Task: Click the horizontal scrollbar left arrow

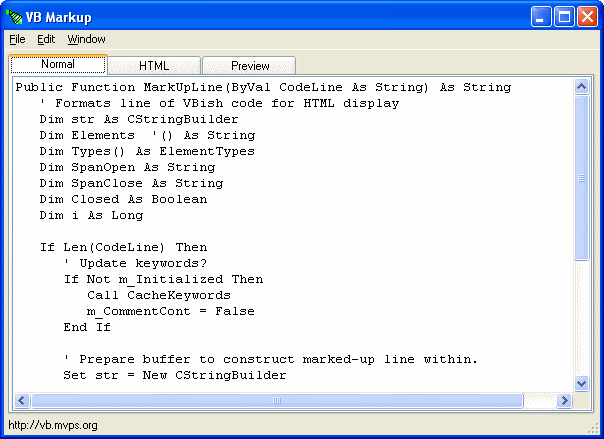Action: point(22,400)
